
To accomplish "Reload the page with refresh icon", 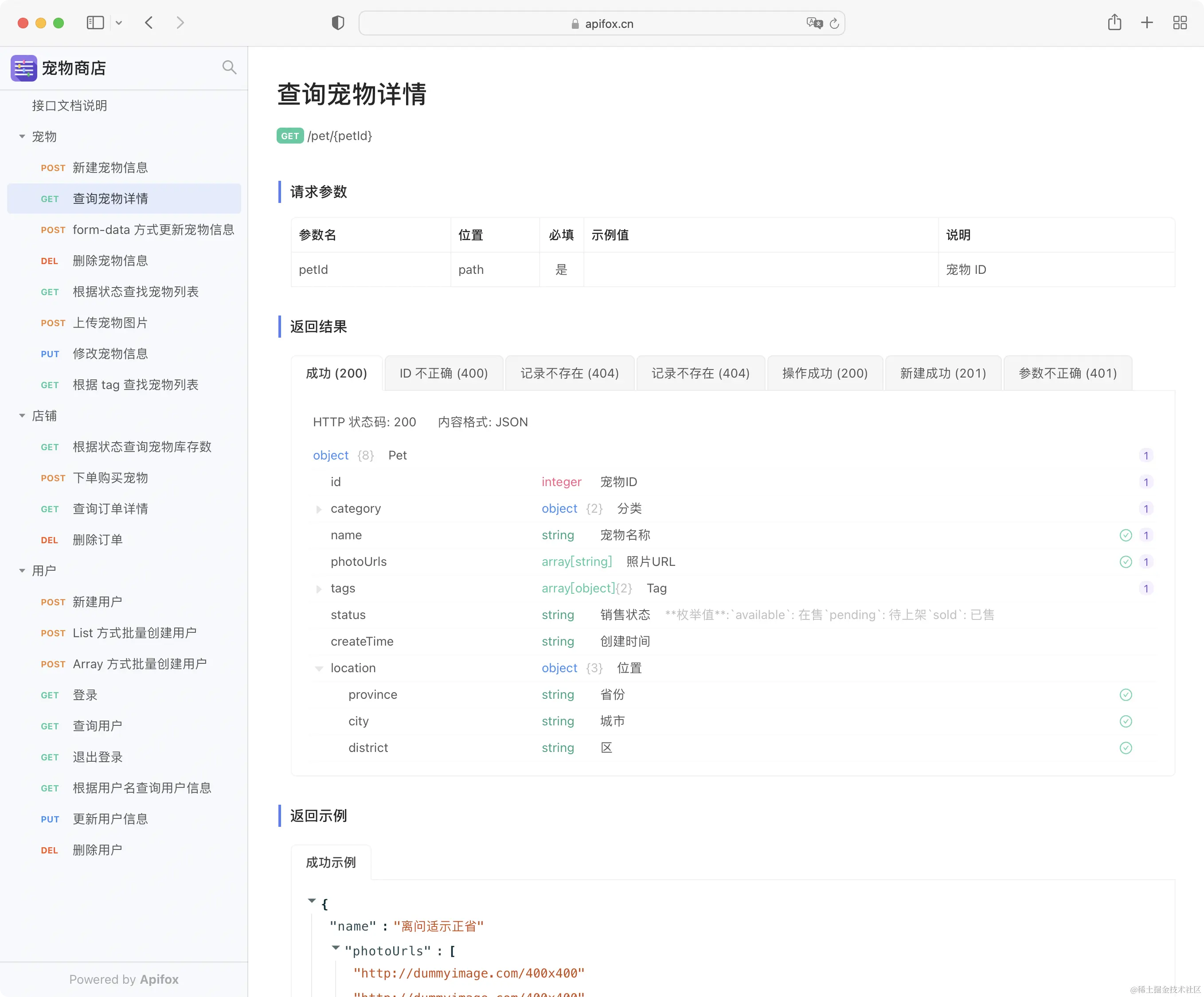I will click(x=834, y=23).
